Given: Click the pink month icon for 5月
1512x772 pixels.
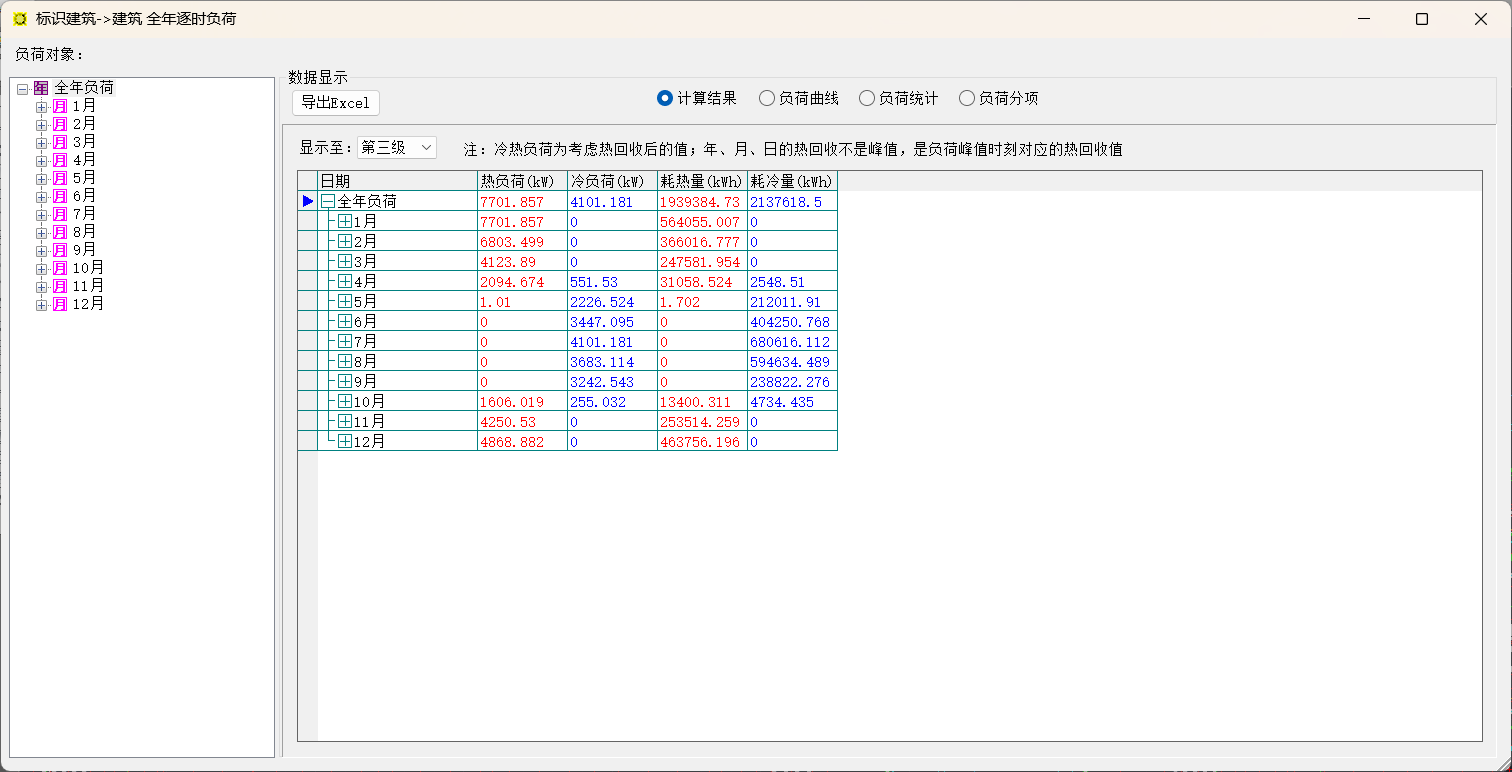Looking at the screenshot, I should (60, 178).
